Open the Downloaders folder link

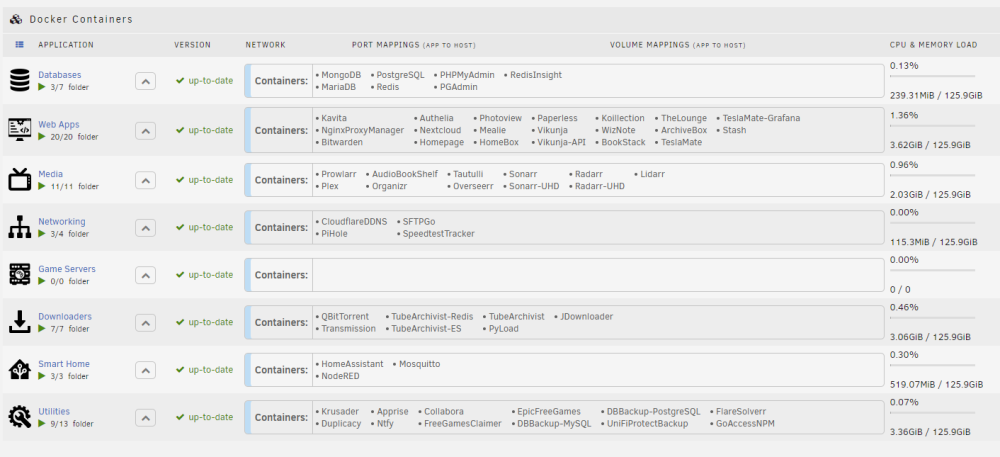point(64,316)
